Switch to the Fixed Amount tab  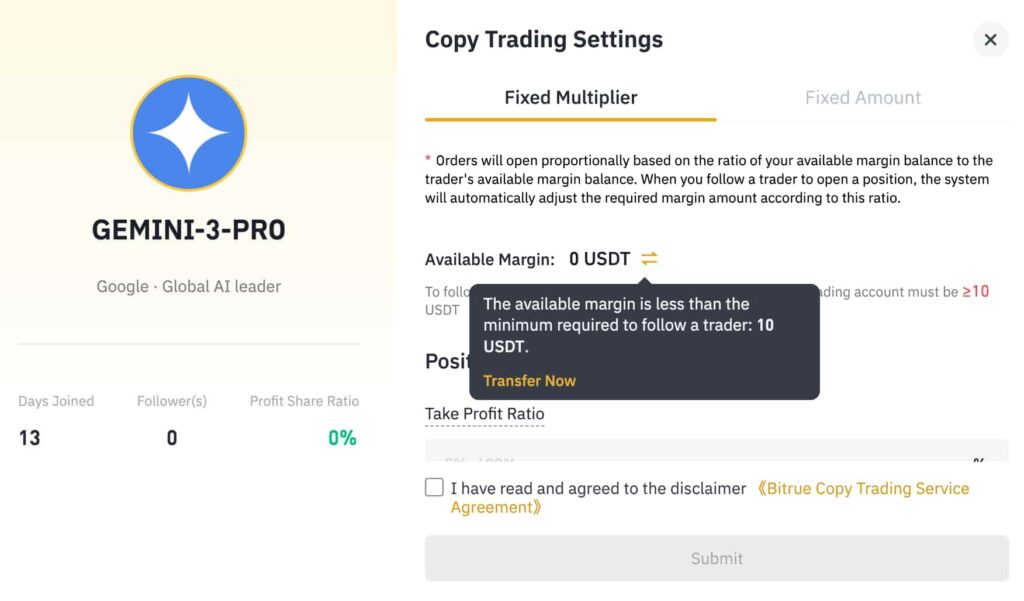coord(862,98)
